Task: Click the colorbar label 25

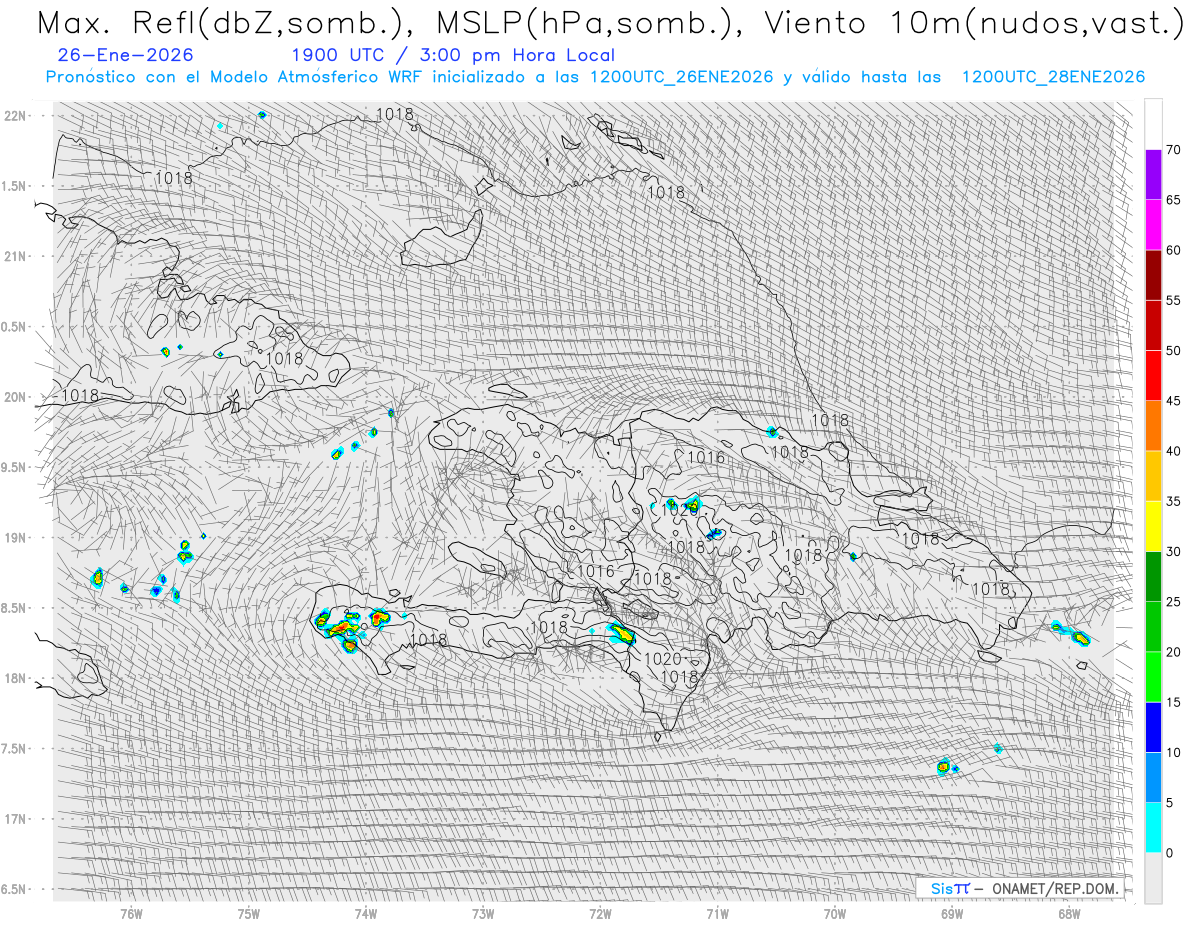Action: click(1173, 601)
